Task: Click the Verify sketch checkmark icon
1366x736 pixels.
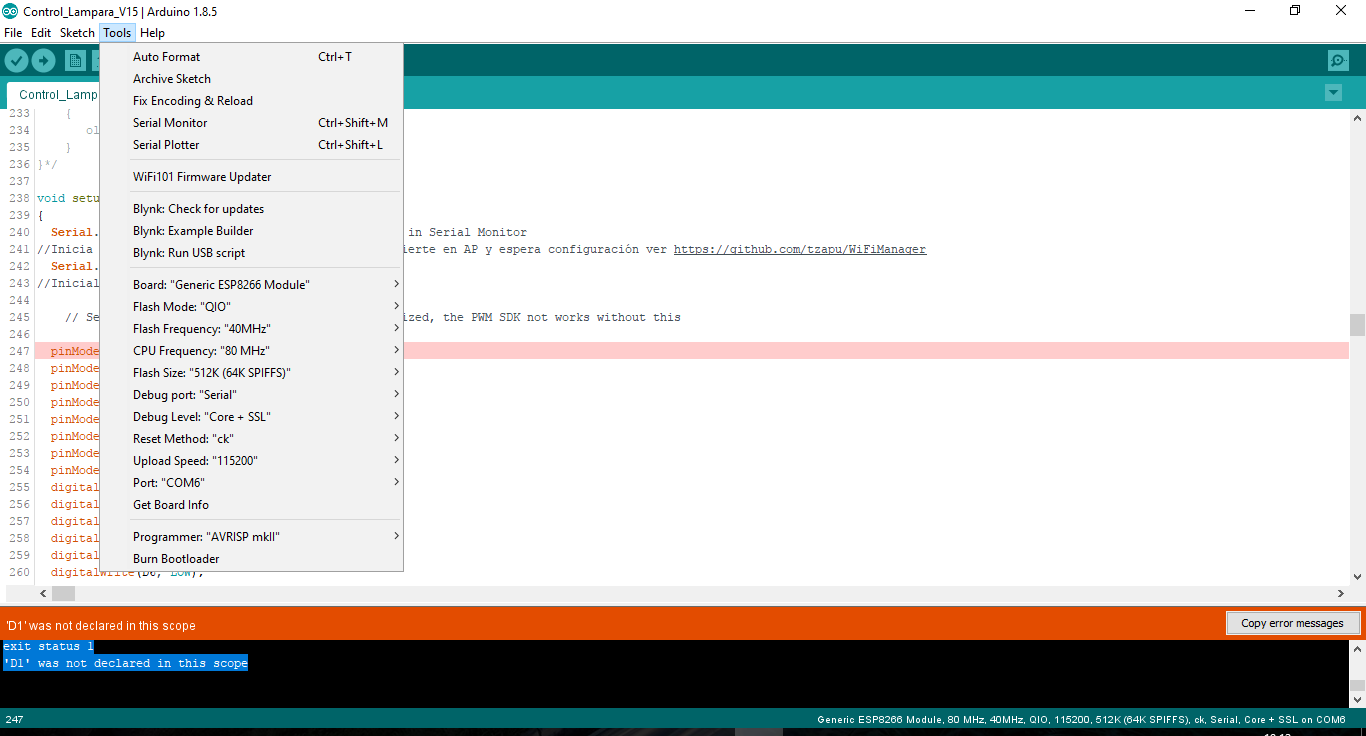Action: [16, 61]
